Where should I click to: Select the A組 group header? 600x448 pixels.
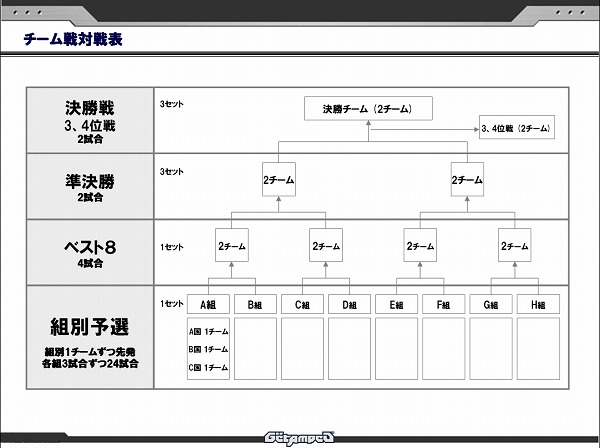tap(208, 304)
